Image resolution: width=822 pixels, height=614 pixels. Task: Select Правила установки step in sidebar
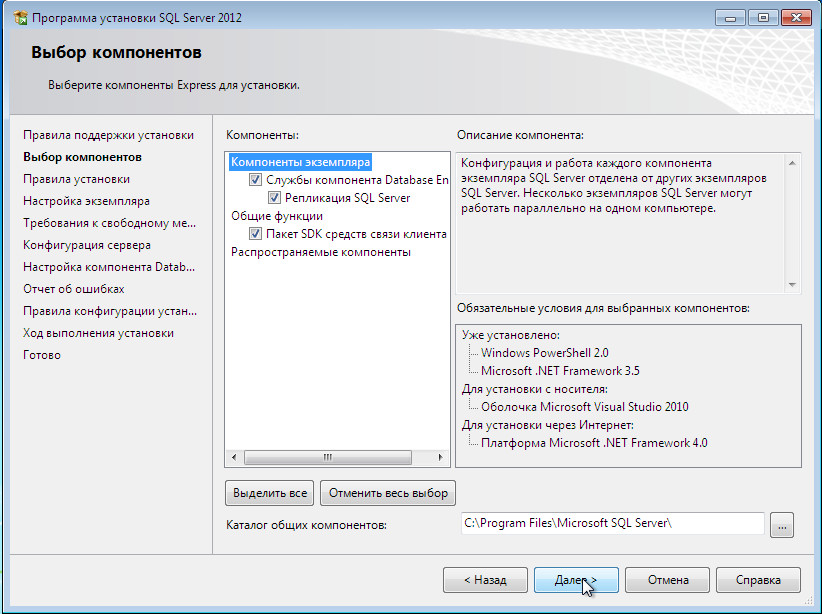point(77,179)
